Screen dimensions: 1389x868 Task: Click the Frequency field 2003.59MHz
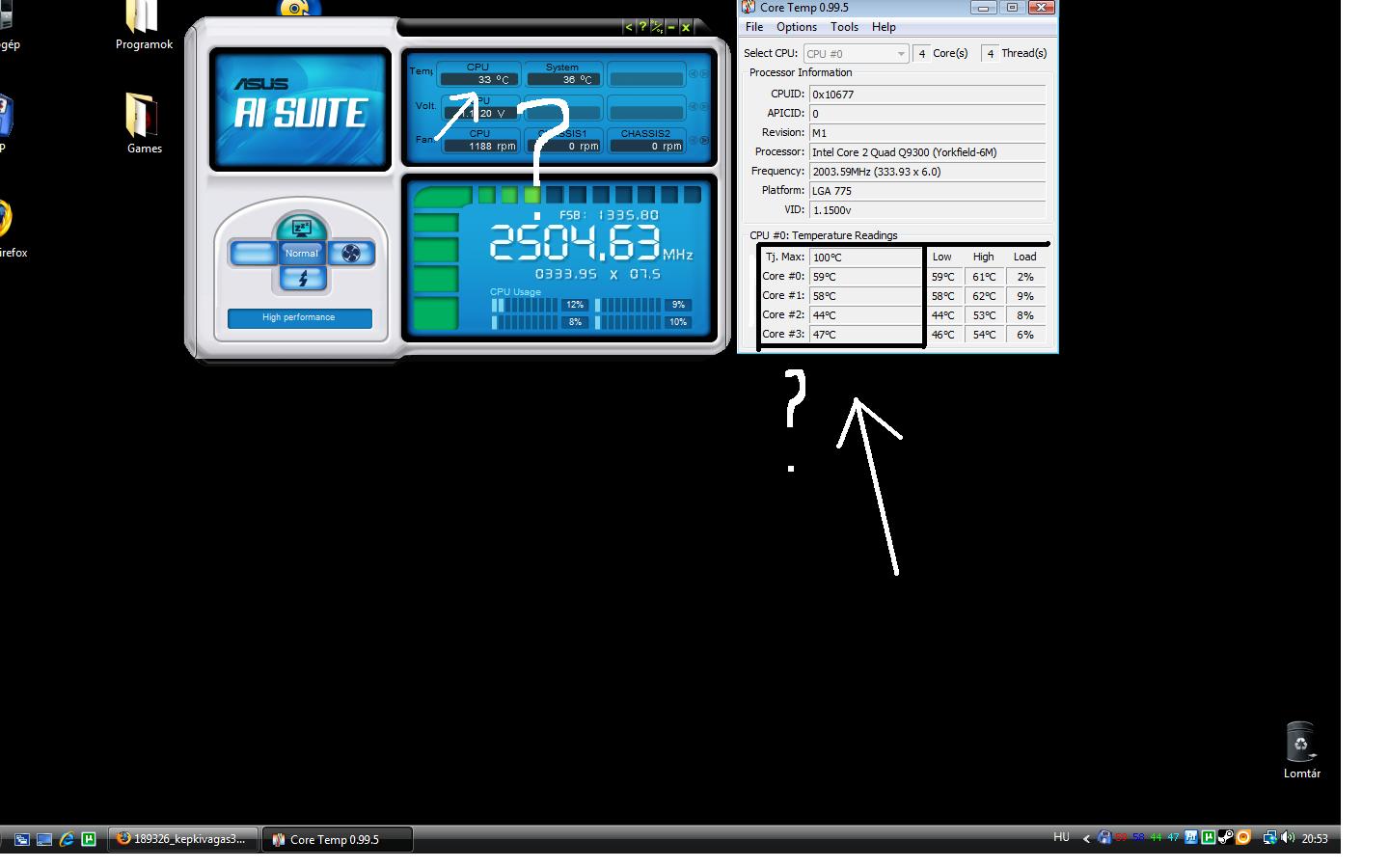928,172
